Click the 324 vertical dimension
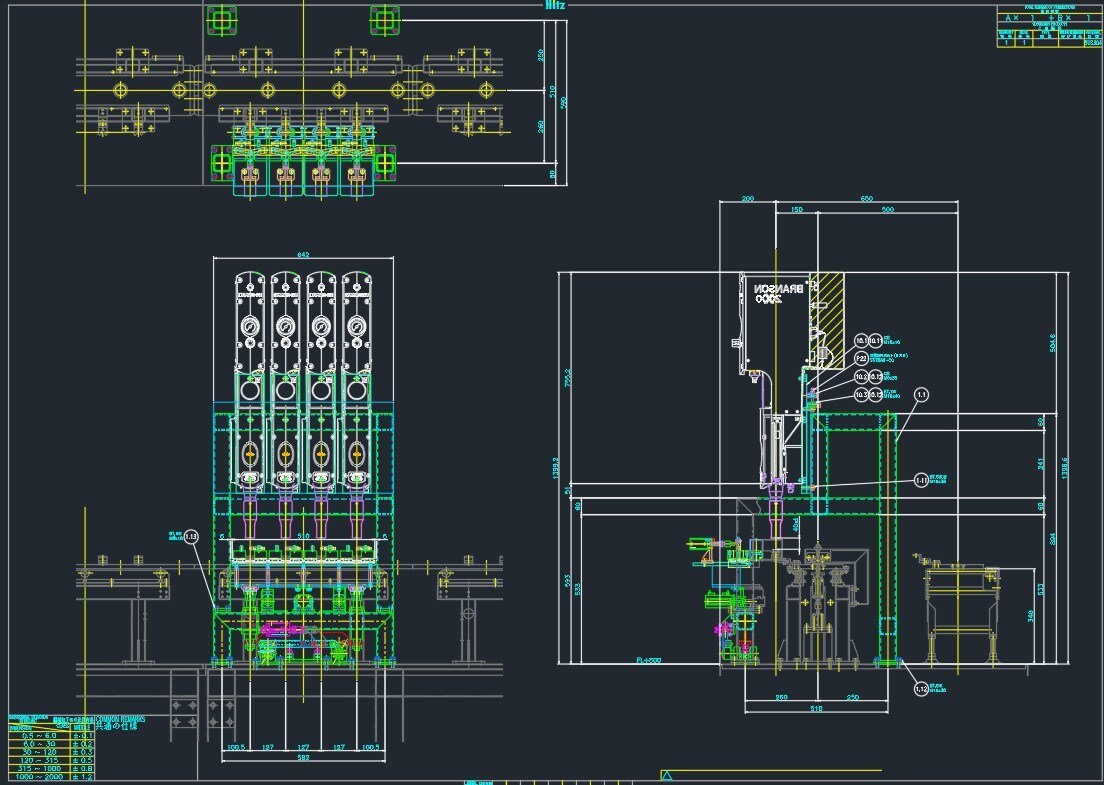 (x=1053, y=539)
